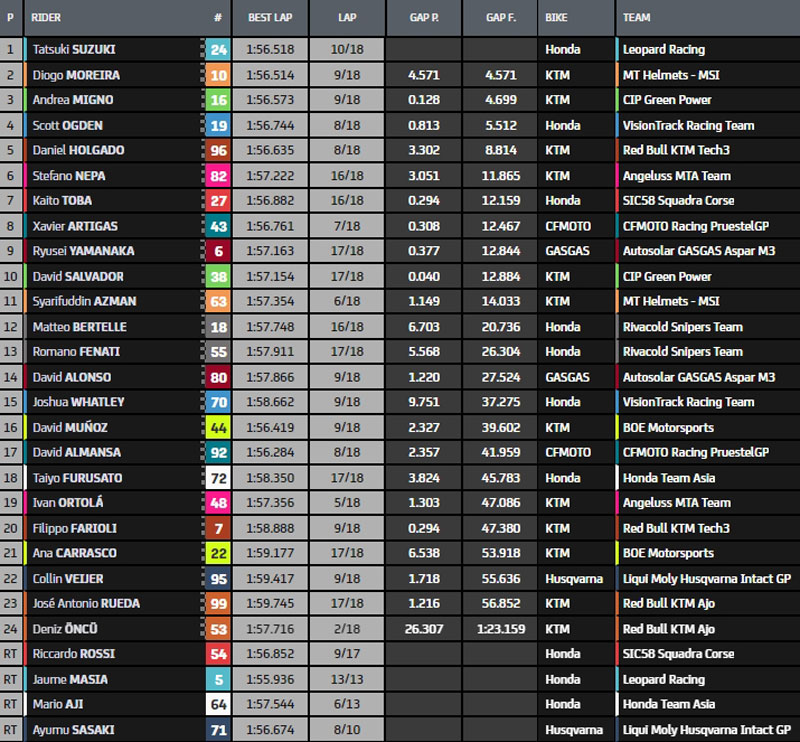Screen dimensions: 800x742
Task: Sort by the BEST LAP column header
Action: 270,17
